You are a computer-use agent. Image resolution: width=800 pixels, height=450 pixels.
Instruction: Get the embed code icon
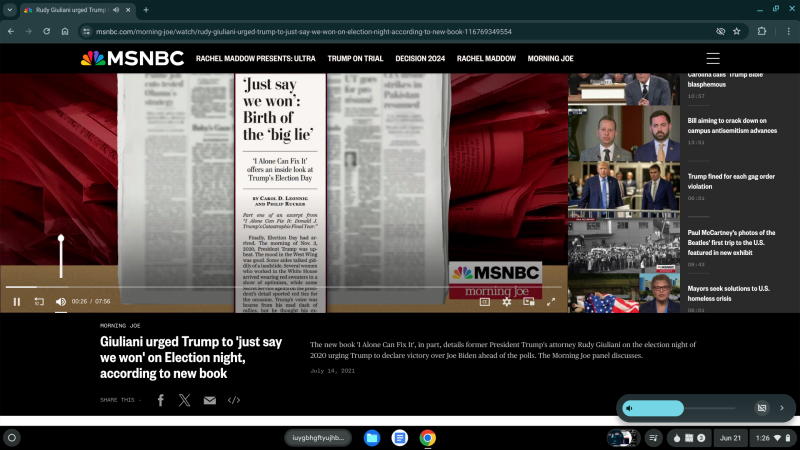[x=234, y=401]
